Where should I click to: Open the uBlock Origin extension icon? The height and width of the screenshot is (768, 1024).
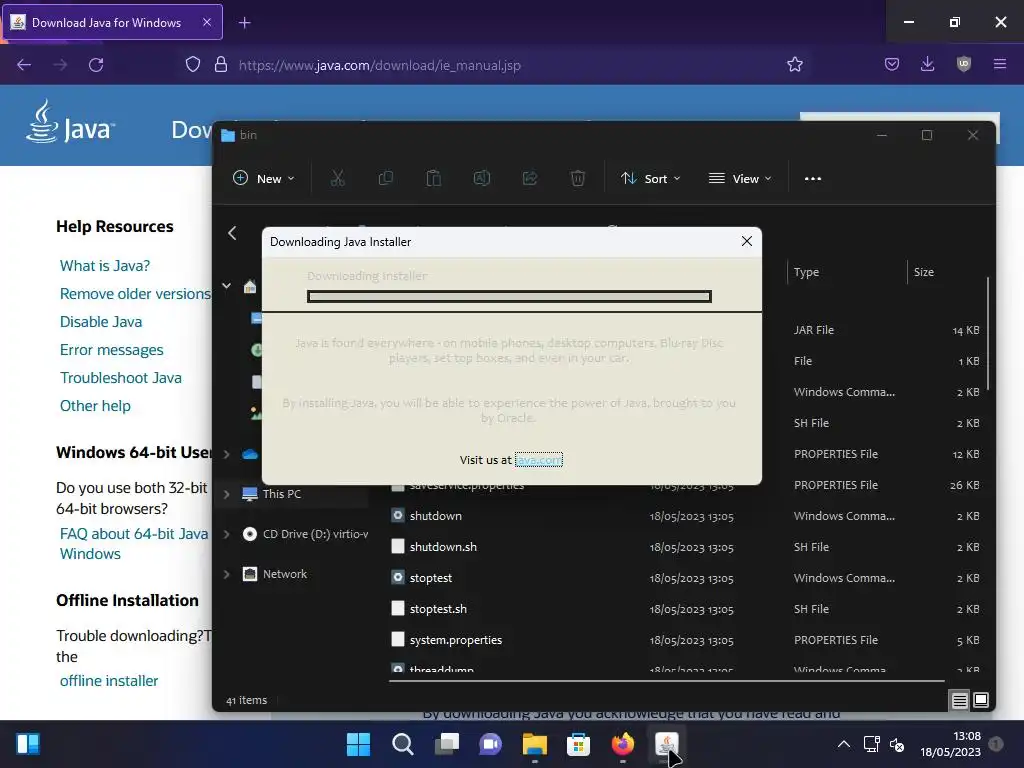[963, 64]
